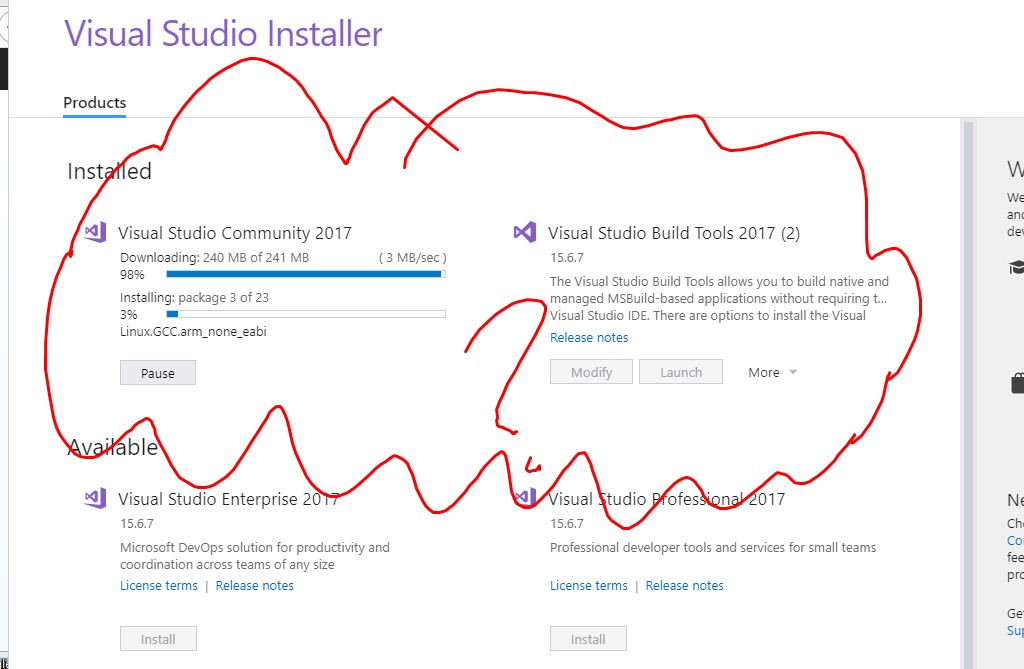This screenshot has height=669, width=1024.
Task: Expand the More dropdown for Build Tools
Action: pos(773,372)
